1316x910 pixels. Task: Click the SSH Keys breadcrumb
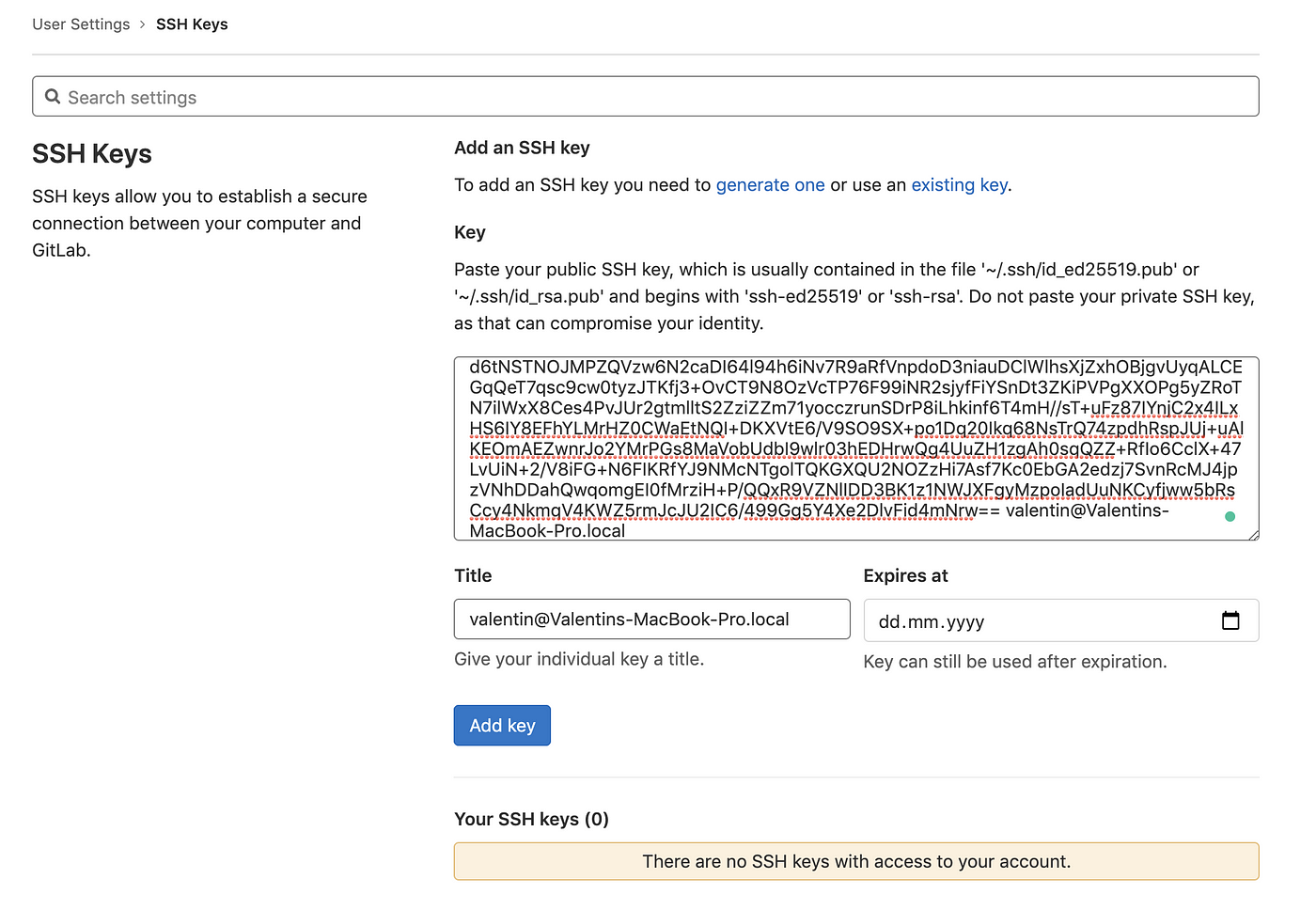[192, 24]
